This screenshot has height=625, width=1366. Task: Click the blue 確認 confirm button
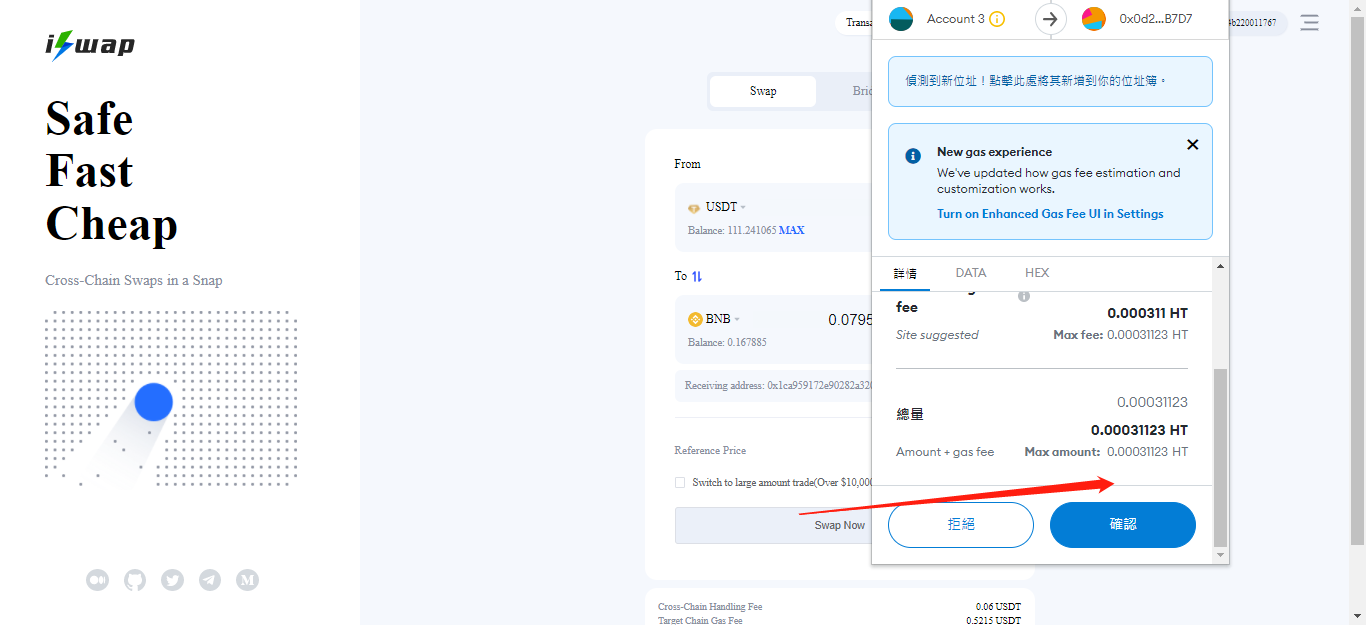click(x=1123, y=524)
